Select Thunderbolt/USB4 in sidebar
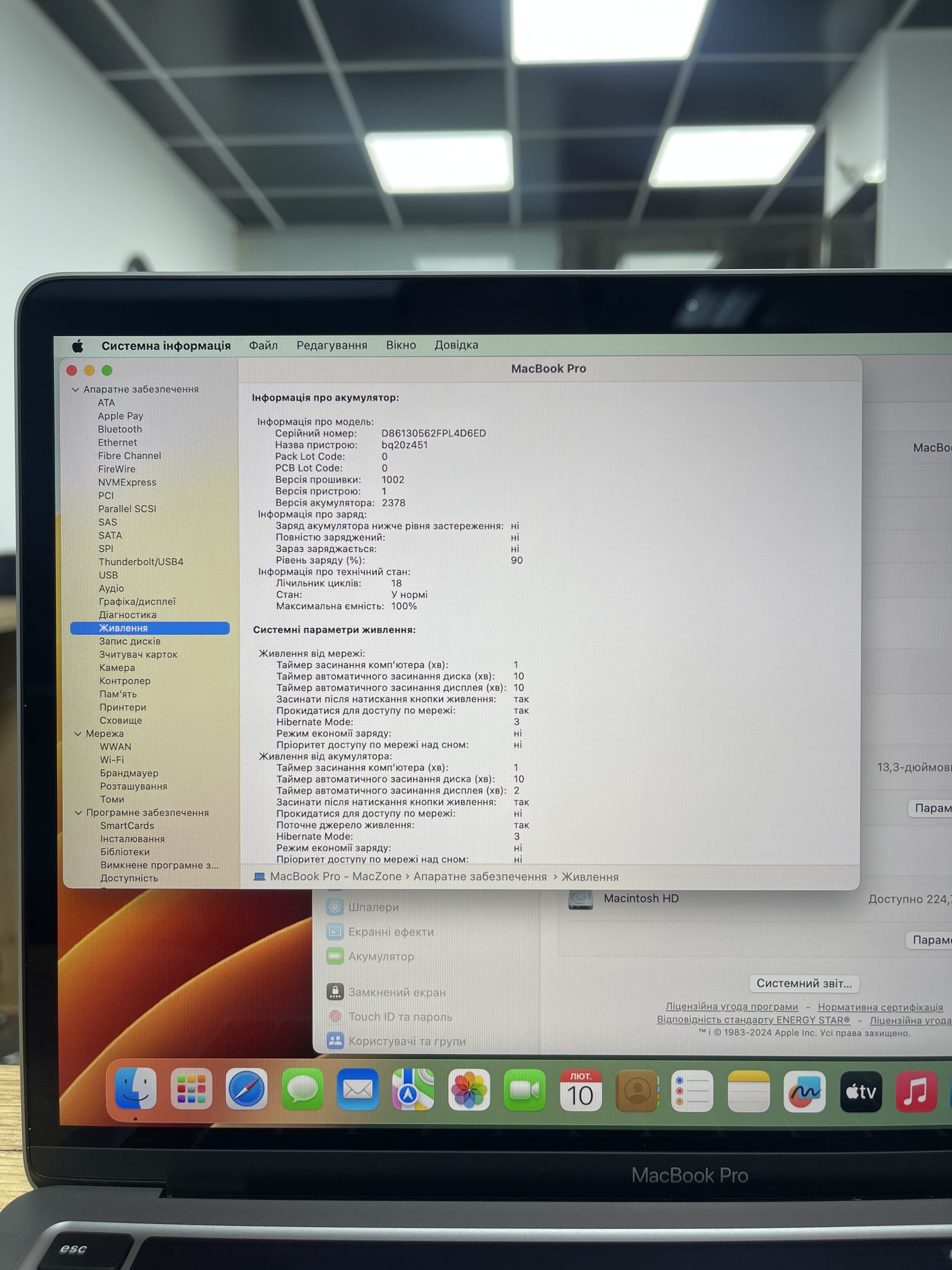The width and height of the screenshot is (952, 1270). (141, 562)
